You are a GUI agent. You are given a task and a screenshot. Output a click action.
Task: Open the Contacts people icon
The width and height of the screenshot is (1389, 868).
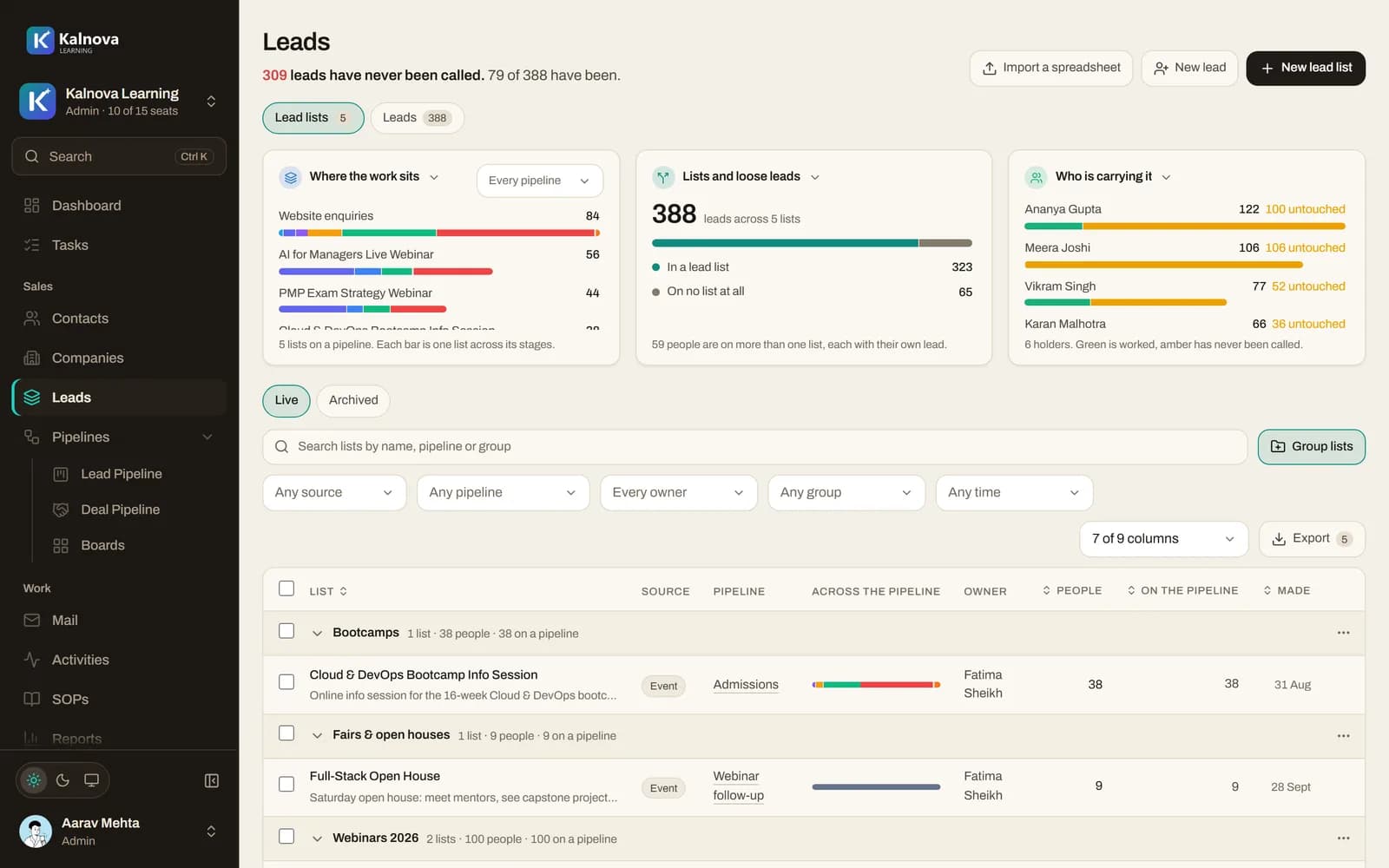(x=32, y=319)
